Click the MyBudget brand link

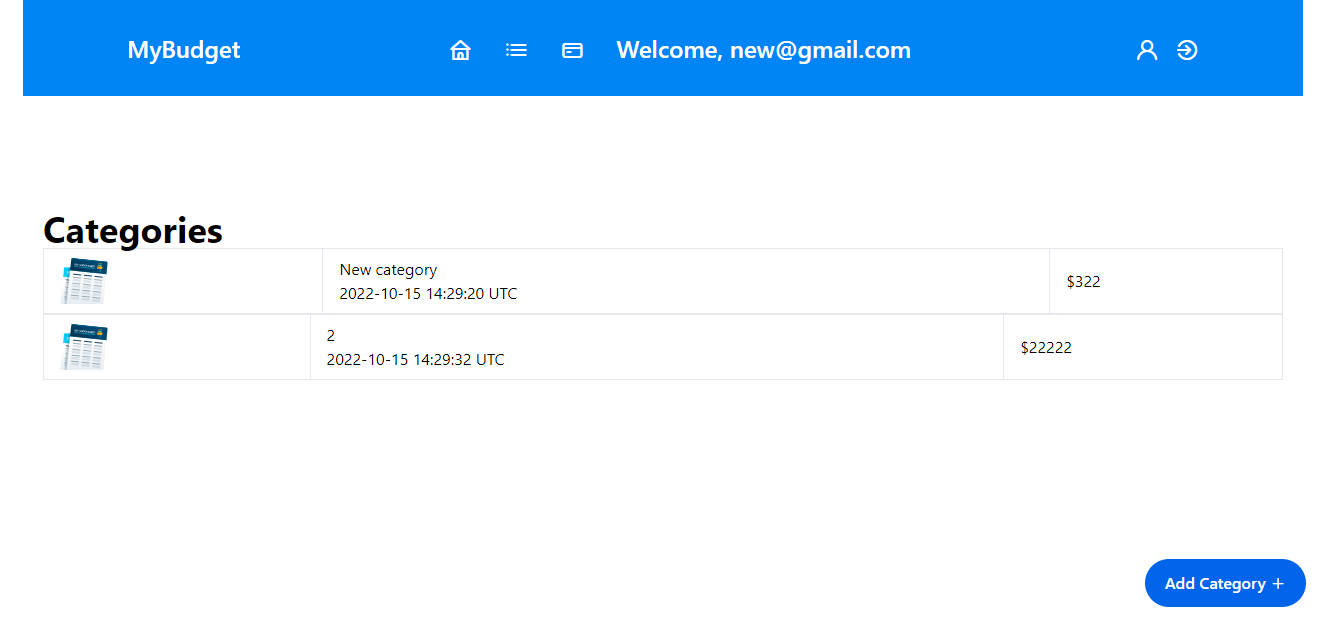pyautogui.click(x=184, y=49)
